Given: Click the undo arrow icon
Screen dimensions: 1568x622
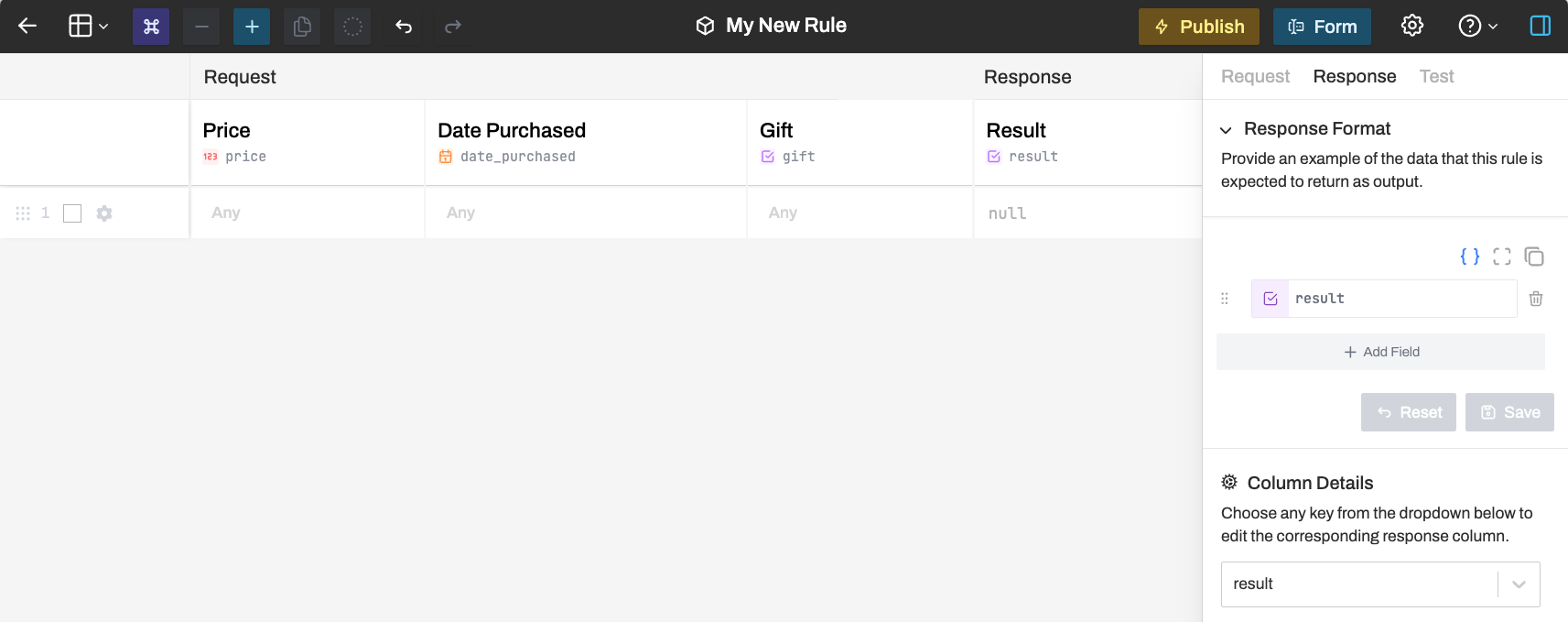Looking at the screenshot, I should [404, 27].
